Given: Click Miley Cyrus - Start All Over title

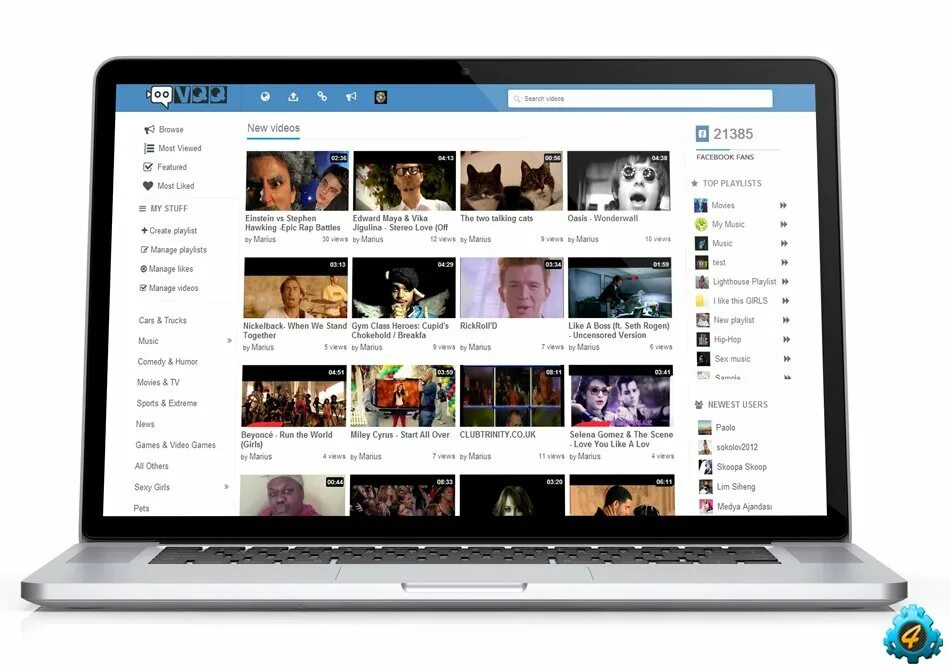Looking at the screenshot, I should click(x=400, y=435).
